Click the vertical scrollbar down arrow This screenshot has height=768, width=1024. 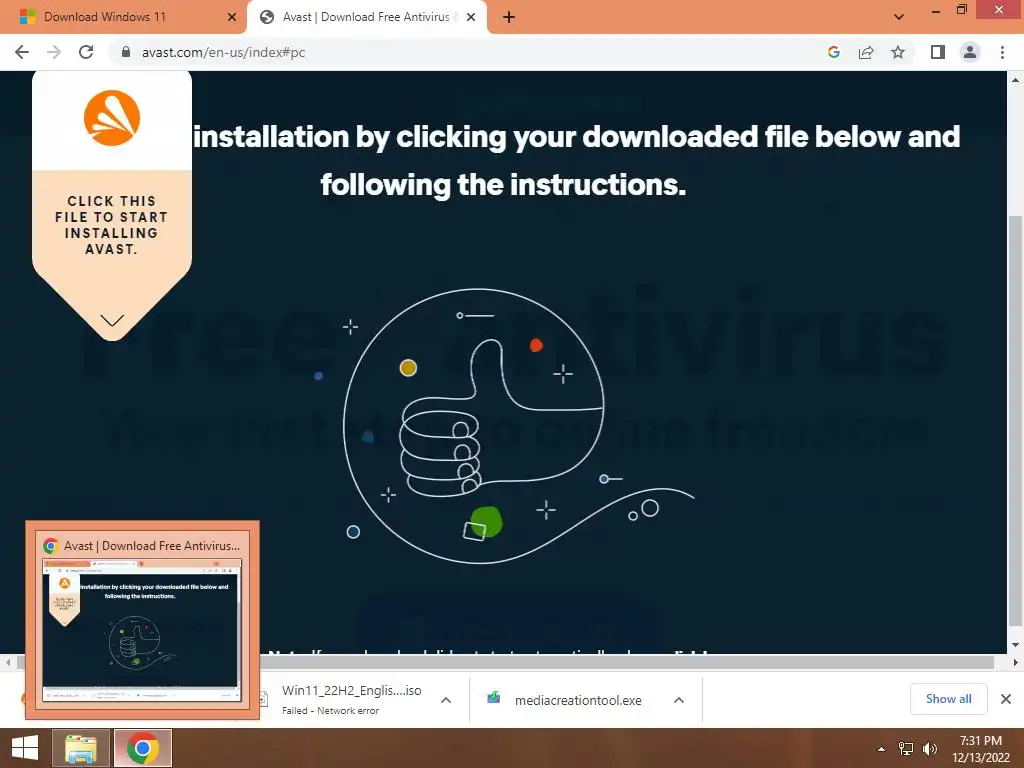pos(1015,645)
